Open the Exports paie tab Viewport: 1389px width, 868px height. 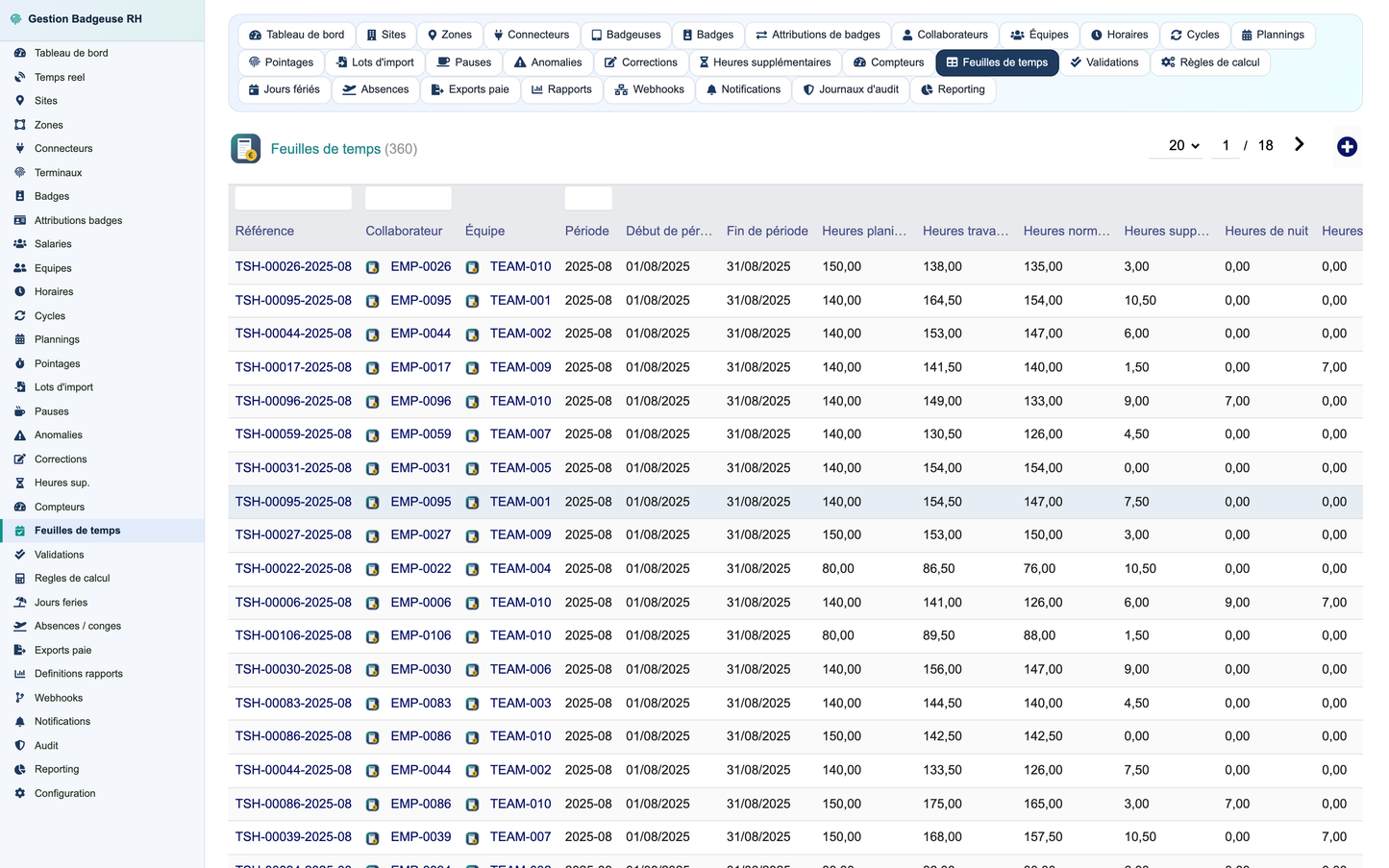point(470,89)
